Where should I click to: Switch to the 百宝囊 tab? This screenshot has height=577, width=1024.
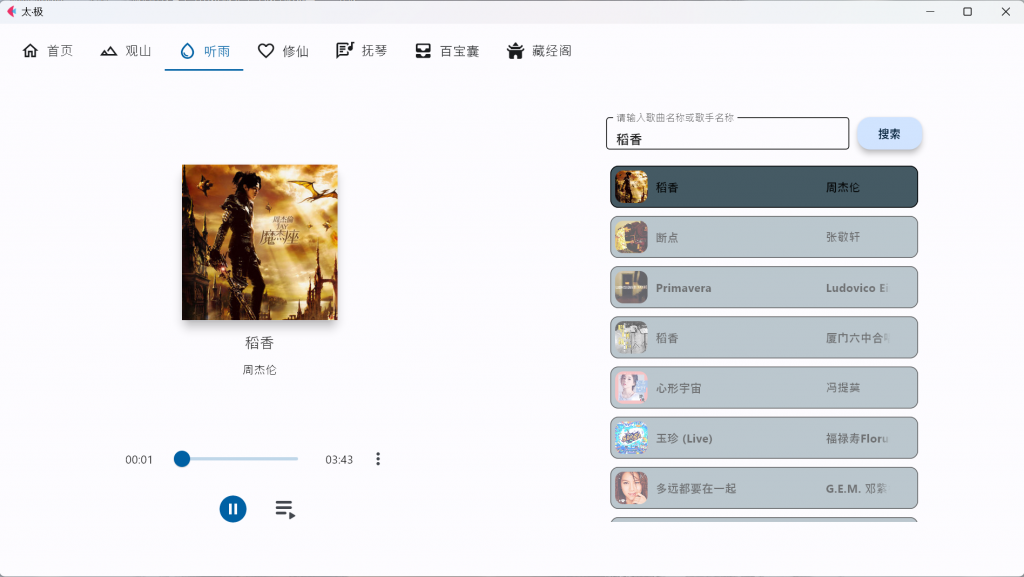[x=447, y=51]
